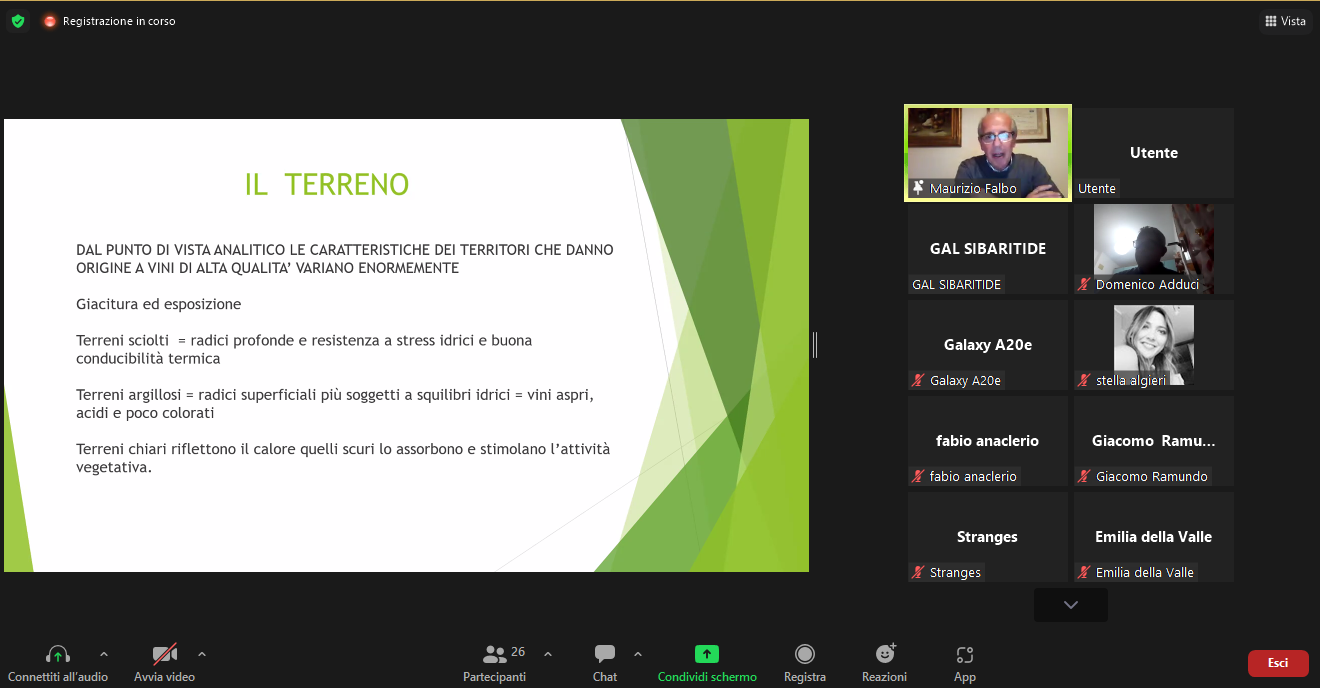Click the red Esci button
The image size is (1320, 688).
tap(1278, 663)
